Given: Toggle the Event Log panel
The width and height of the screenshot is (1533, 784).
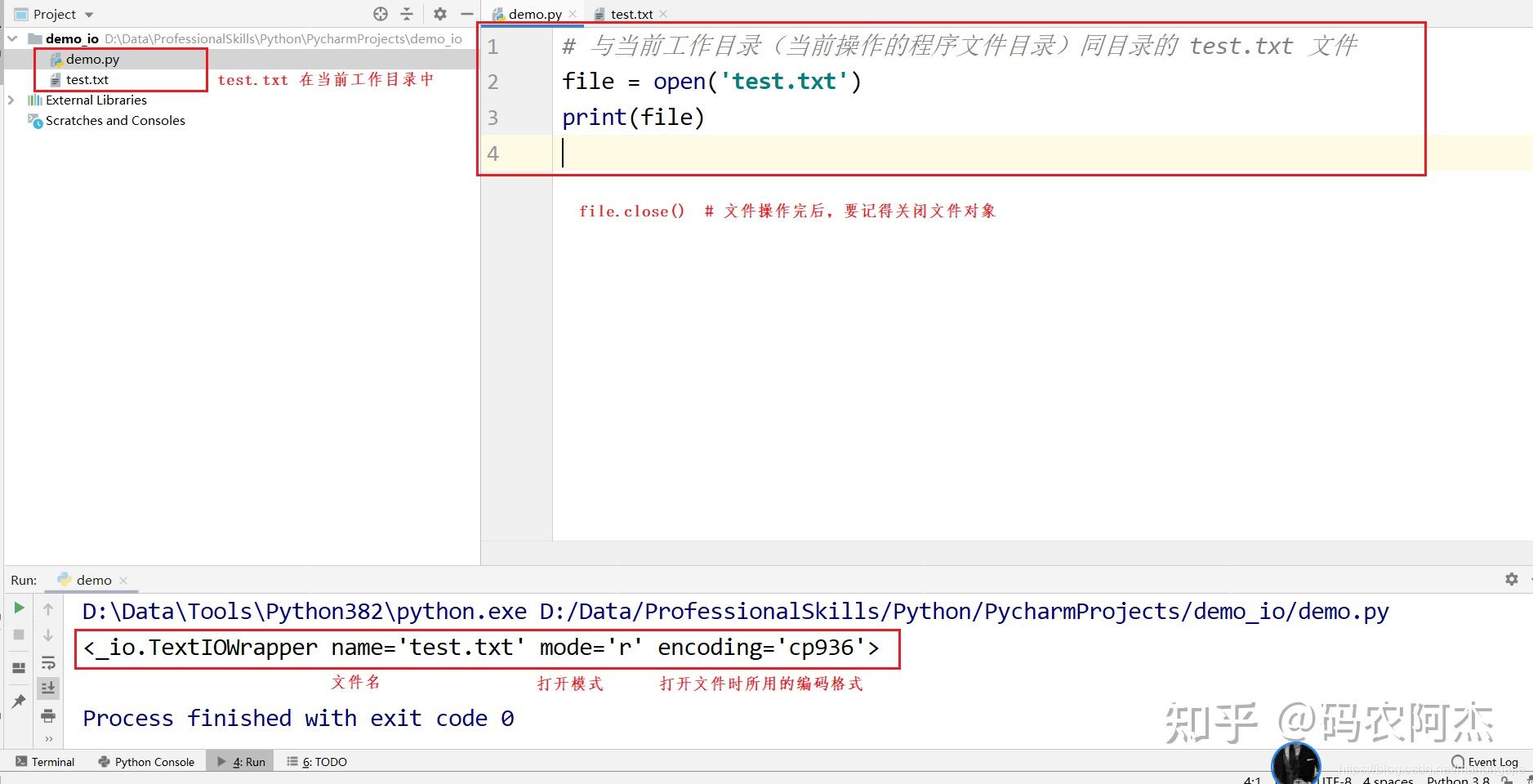Looking at the screenshot, I should pyautogui.click(x=1488, y=761).
